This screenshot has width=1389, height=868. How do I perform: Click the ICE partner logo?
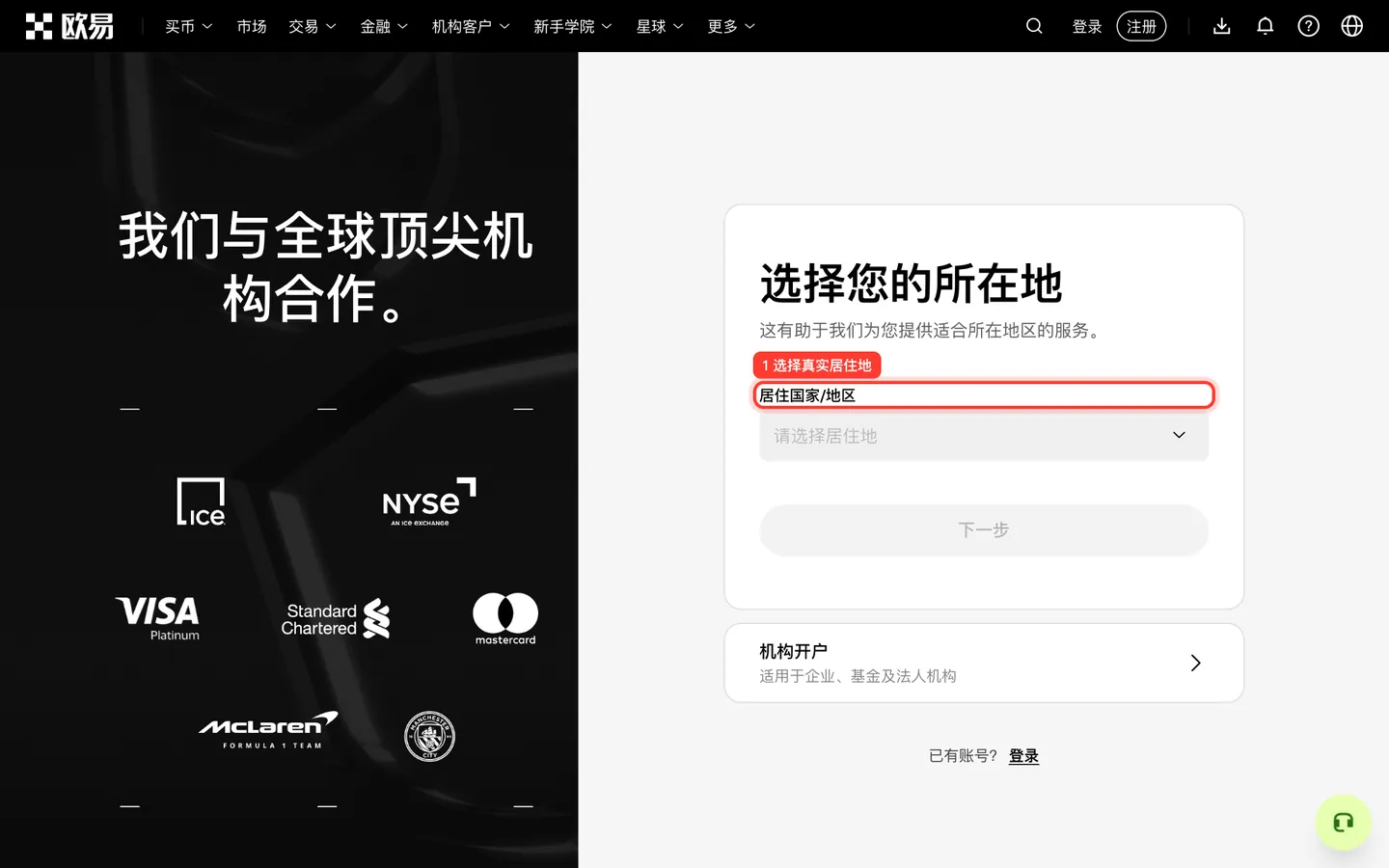(201, 502)
